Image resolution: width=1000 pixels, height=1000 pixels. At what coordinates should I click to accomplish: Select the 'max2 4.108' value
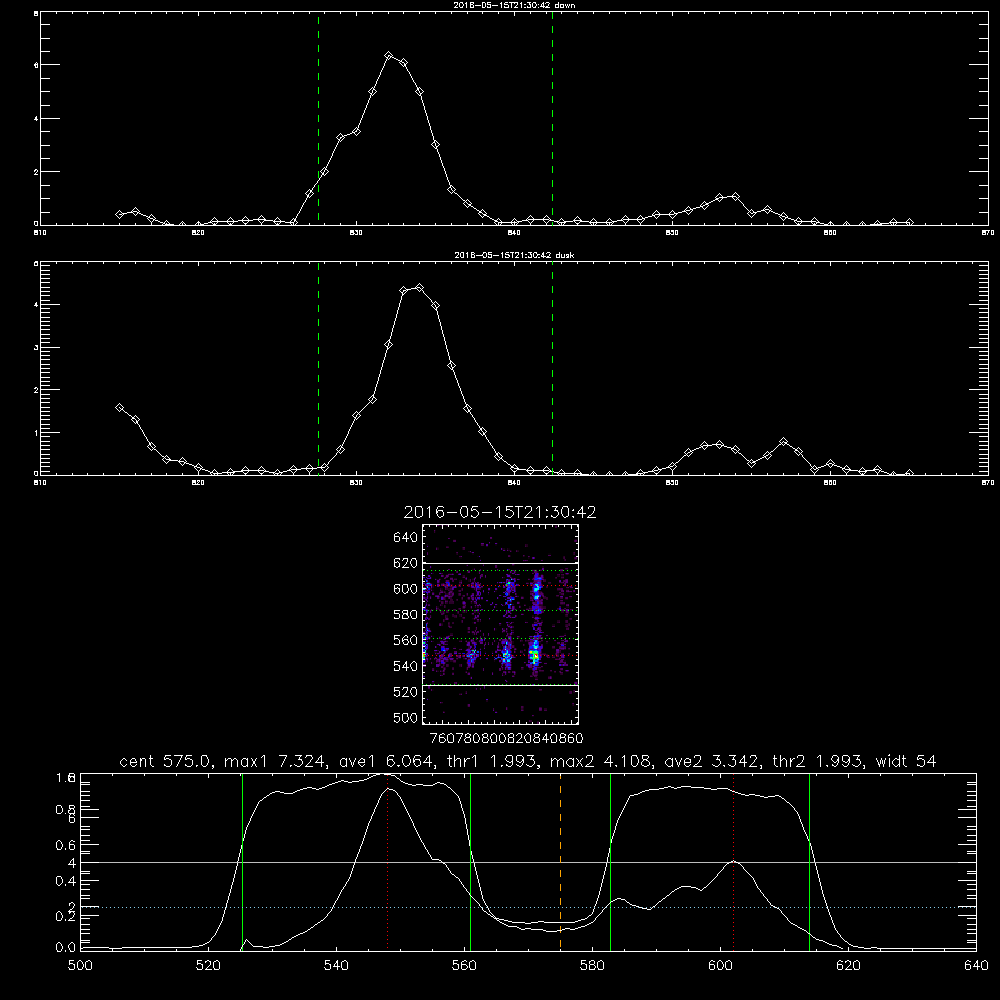601,761
